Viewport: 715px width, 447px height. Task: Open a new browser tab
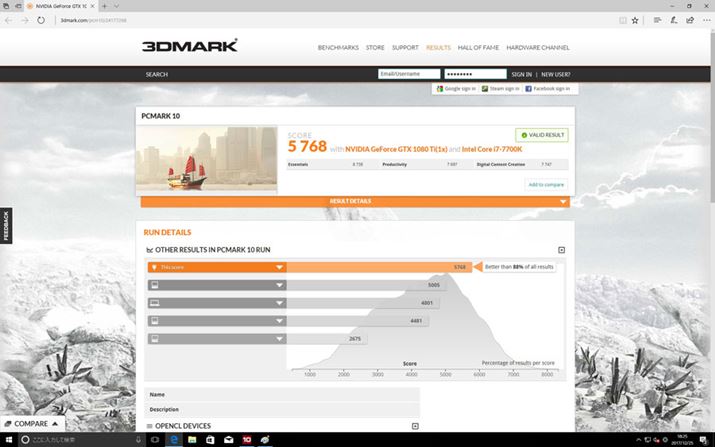(104, 6)
